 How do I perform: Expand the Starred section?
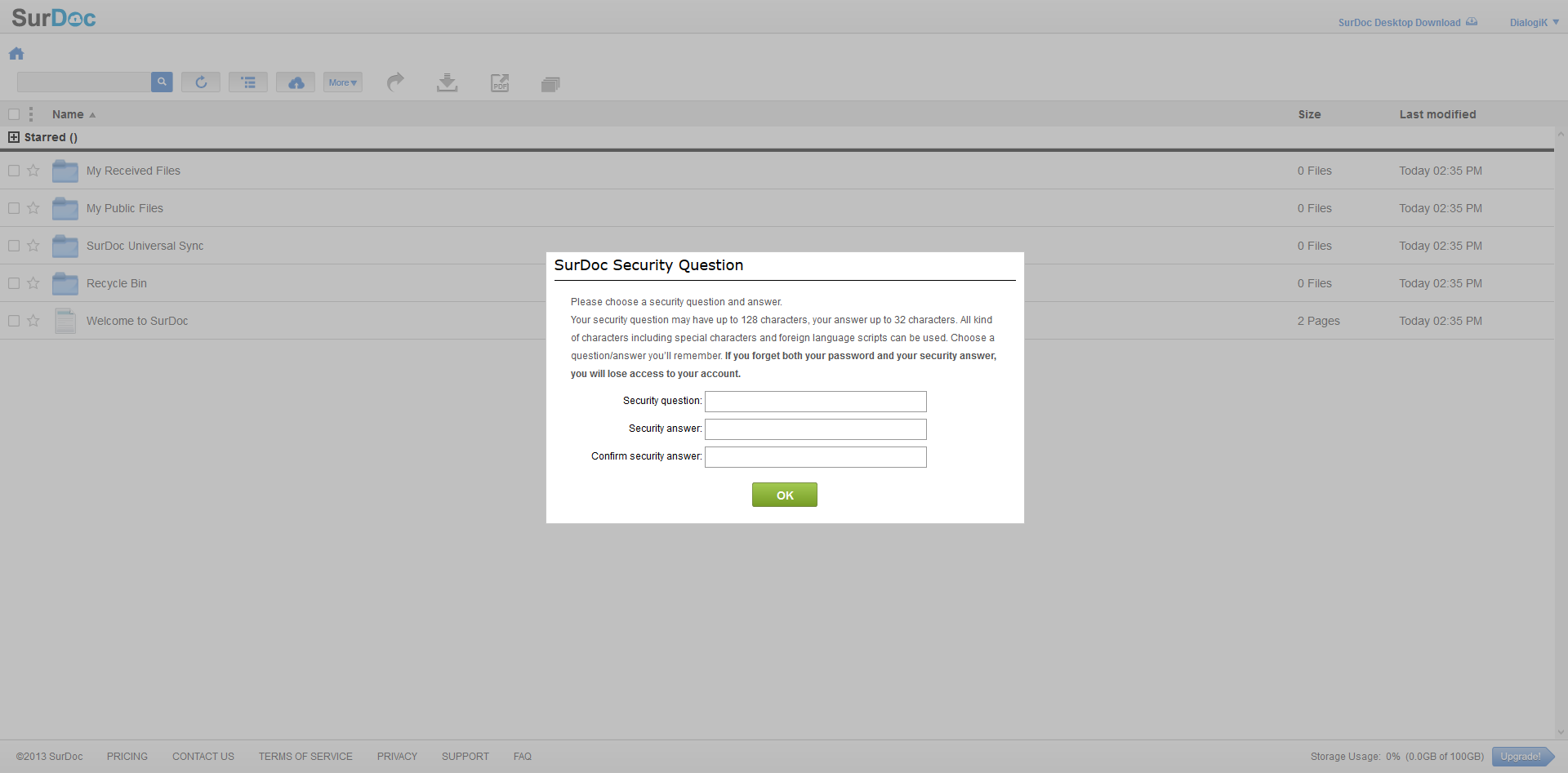pyautogui.click(x=14, y=137)
